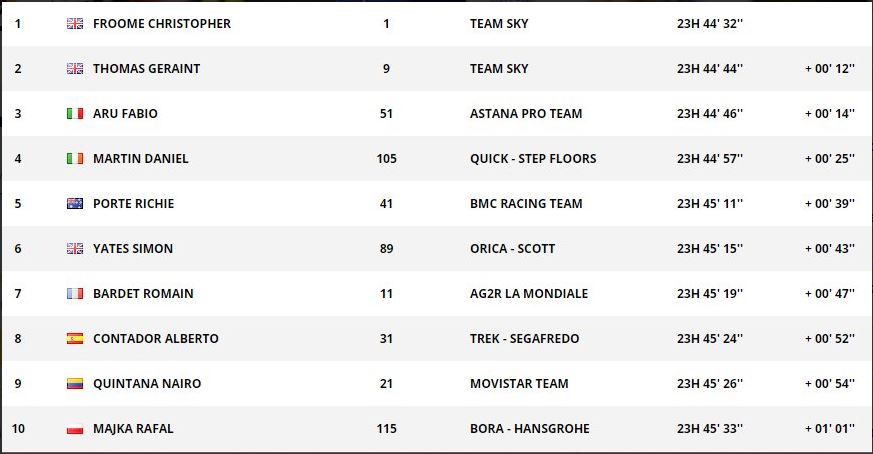Click the British flag next to Thomas Geraint

(75, 69)
